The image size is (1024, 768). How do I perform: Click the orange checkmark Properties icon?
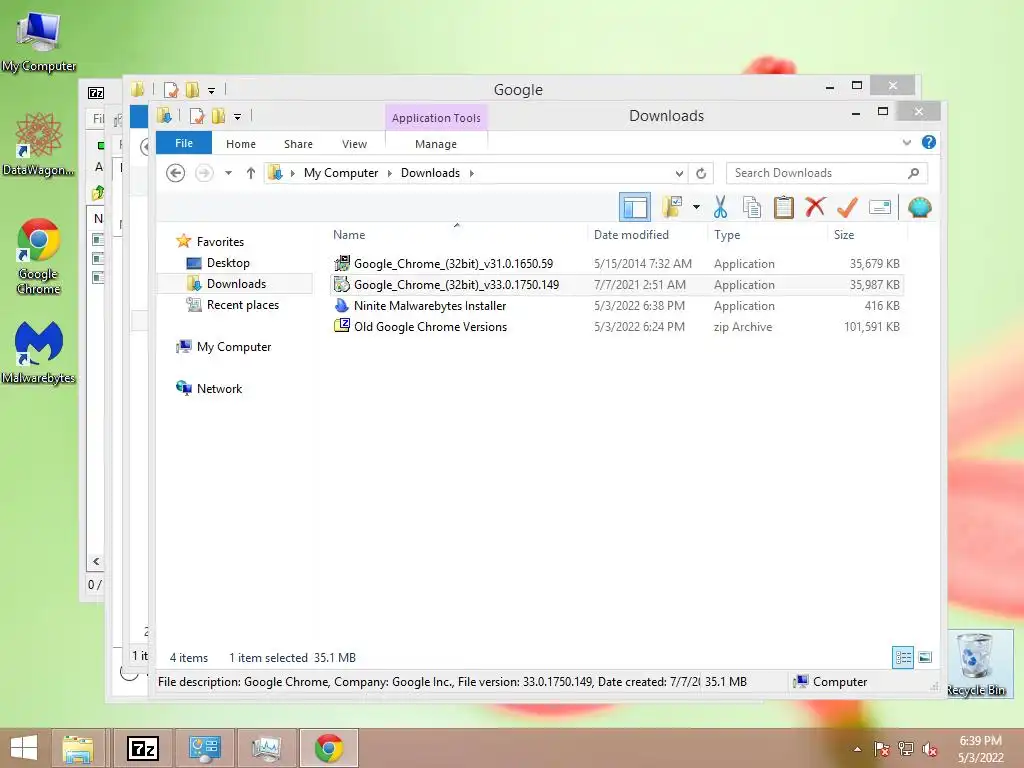pyautogui.click(x=847, y=208)
